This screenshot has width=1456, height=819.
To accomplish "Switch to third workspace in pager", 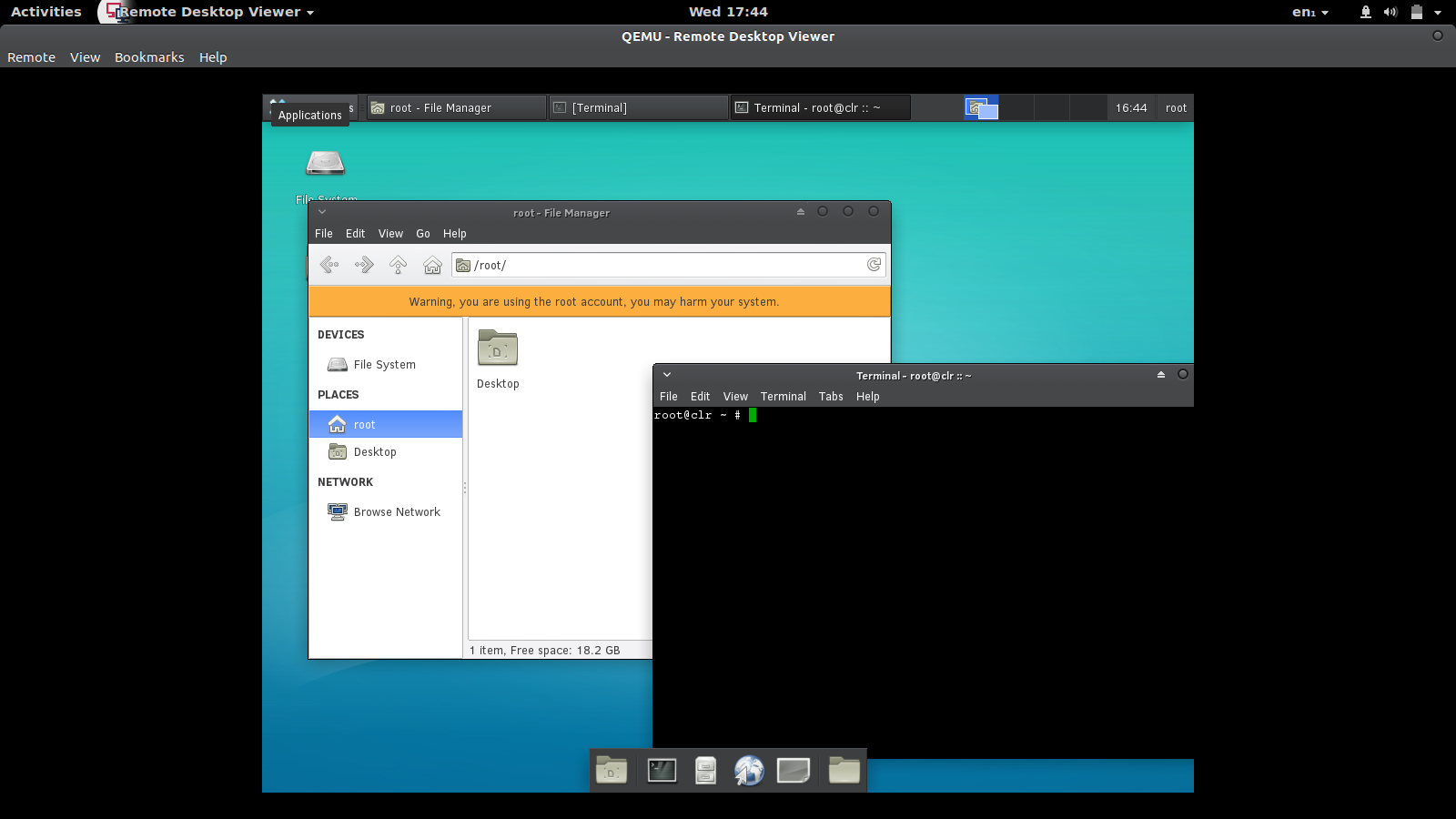I will tap(1052, 108).
